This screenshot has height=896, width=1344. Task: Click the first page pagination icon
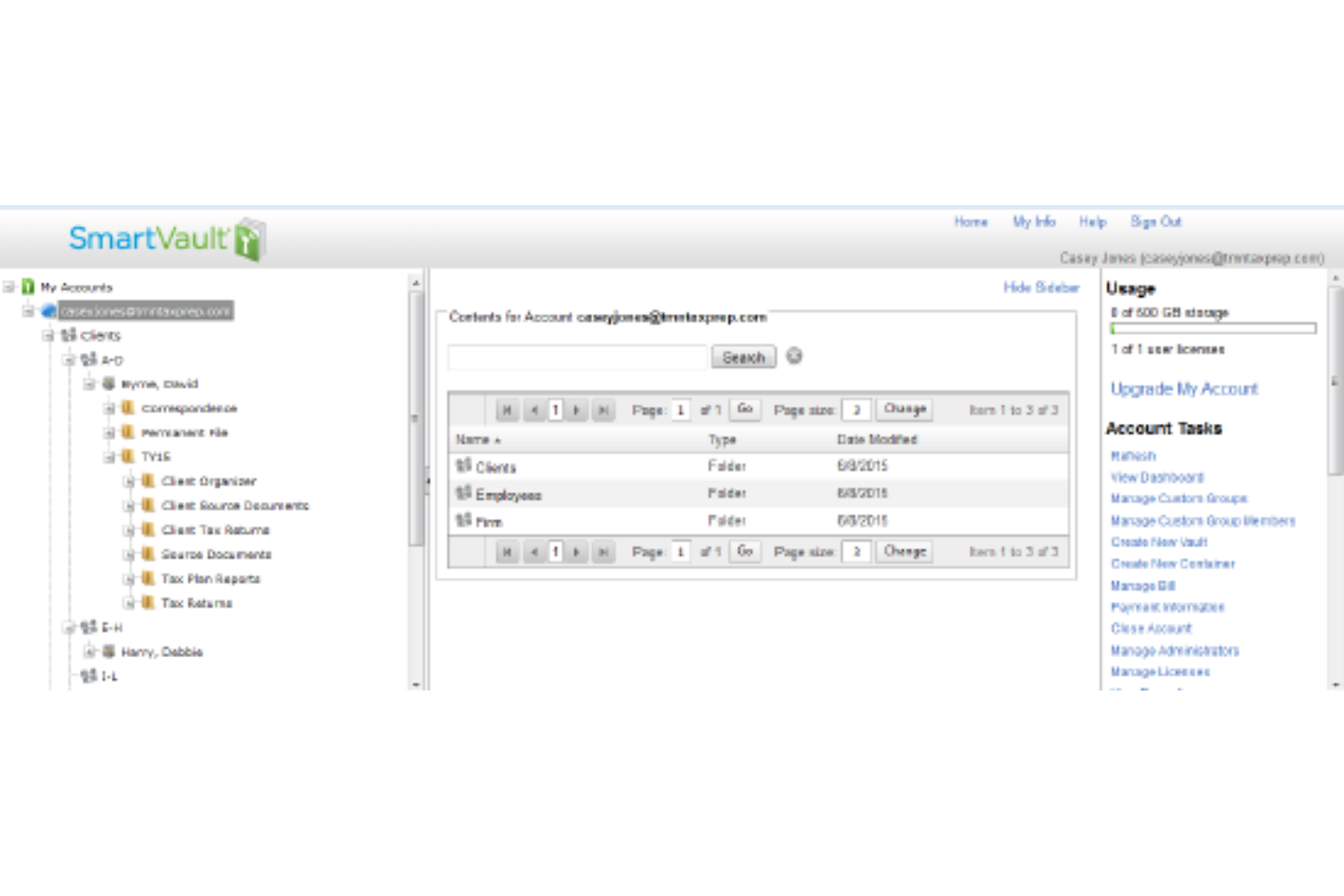[x=509, y=409]
